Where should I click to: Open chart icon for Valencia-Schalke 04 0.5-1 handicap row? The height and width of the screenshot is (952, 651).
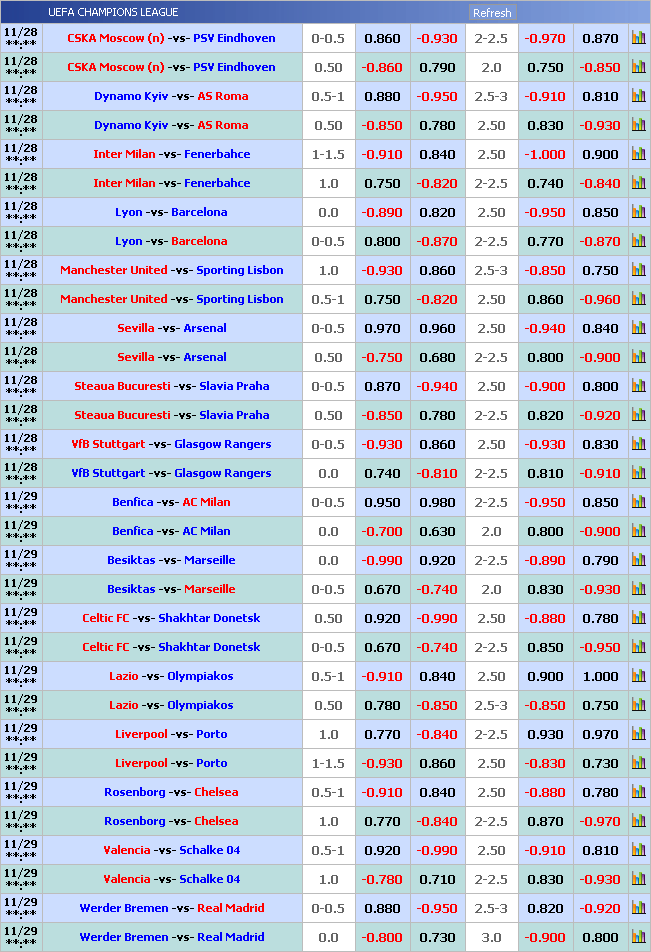click(x=638, y=850)
